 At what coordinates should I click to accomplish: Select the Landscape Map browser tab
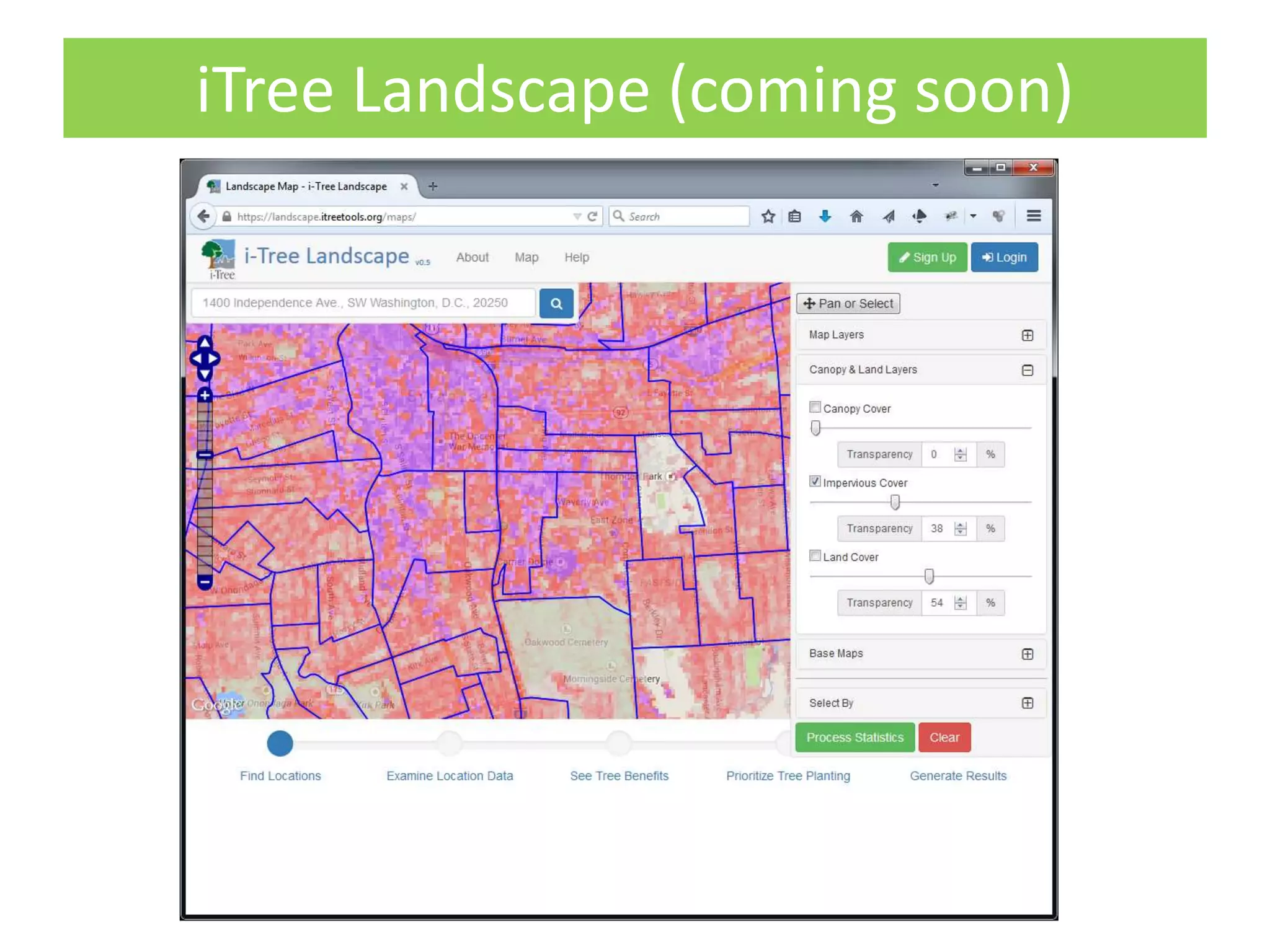tap(306, 186)
